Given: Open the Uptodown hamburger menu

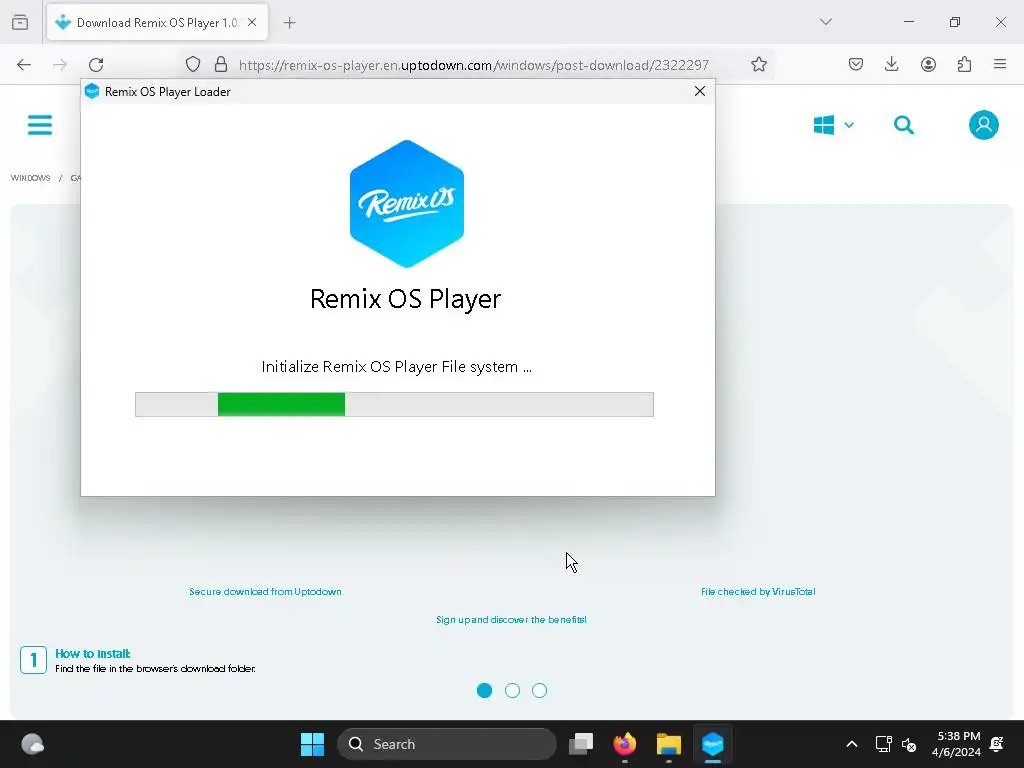Looking at the screenshot, I should [40, 125].
